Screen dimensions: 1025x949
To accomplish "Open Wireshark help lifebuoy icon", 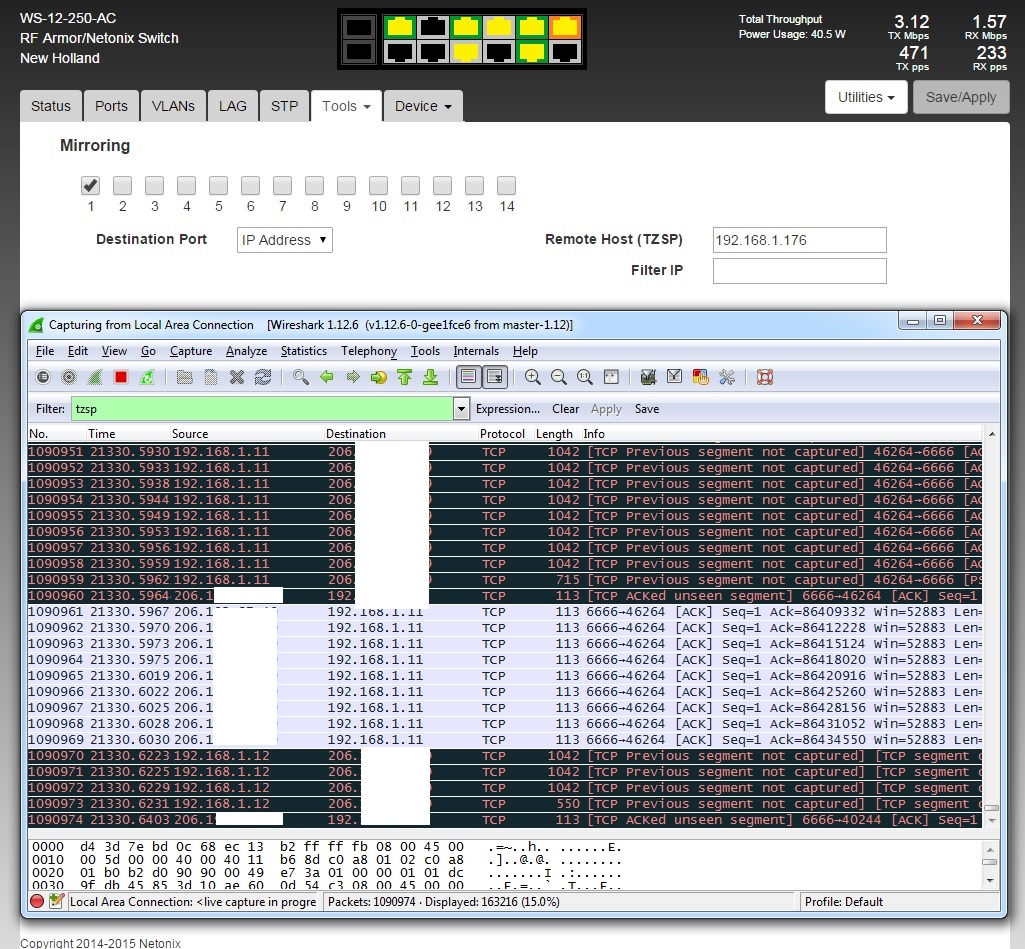I will click(765, 377).
